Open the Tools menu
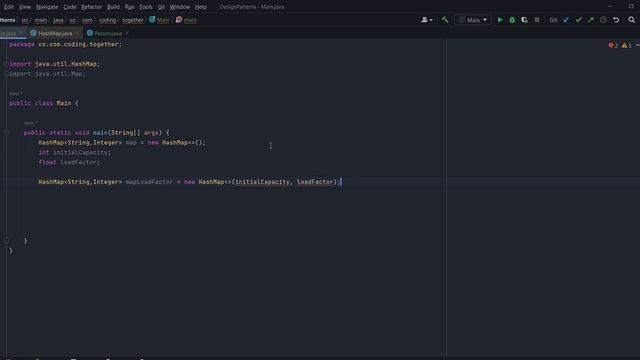This screenshot has width=640, height=360. 146,7
